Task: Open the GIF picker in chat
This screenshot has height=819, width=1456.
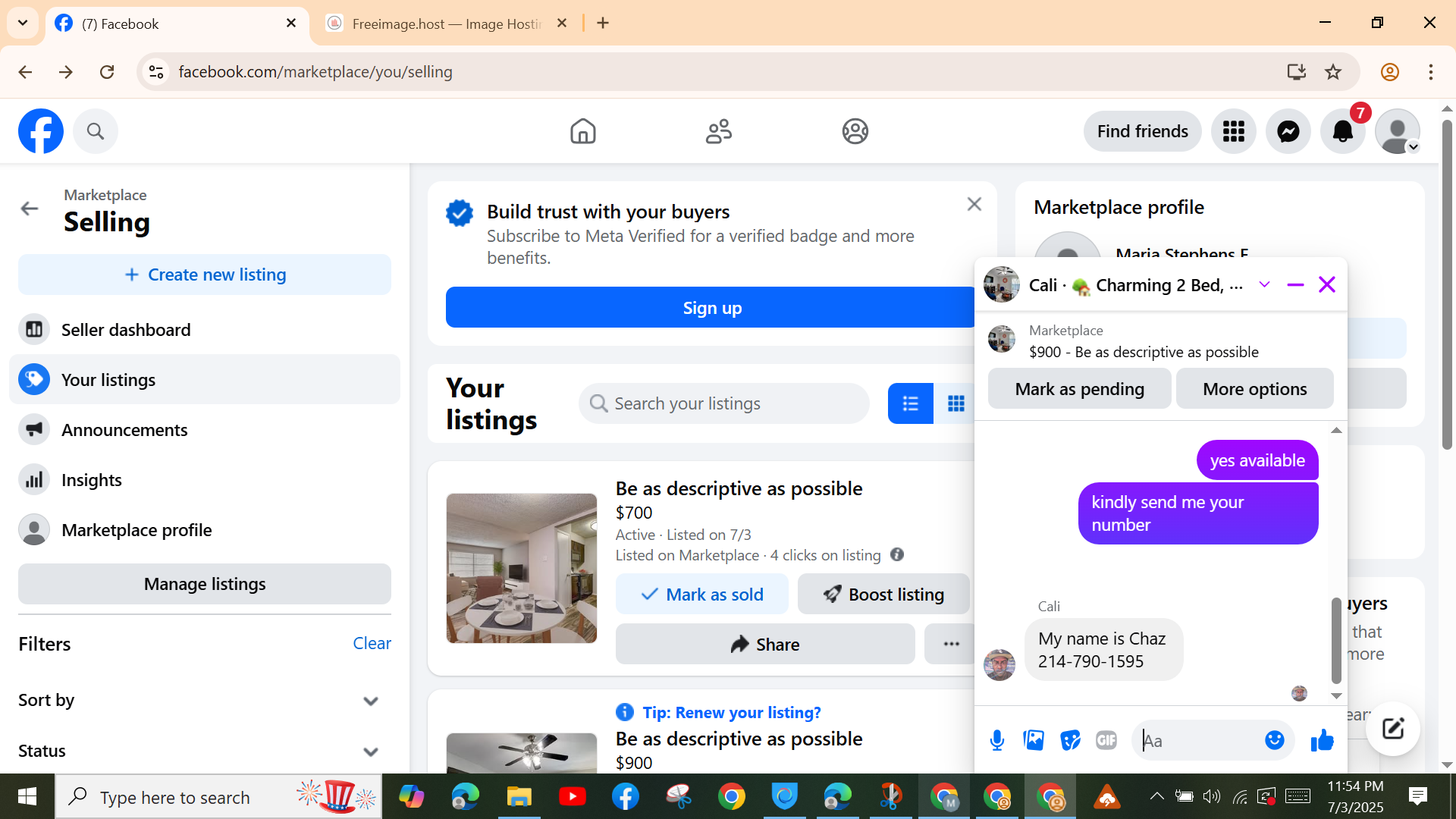Action: click(x=1106, y=740)
